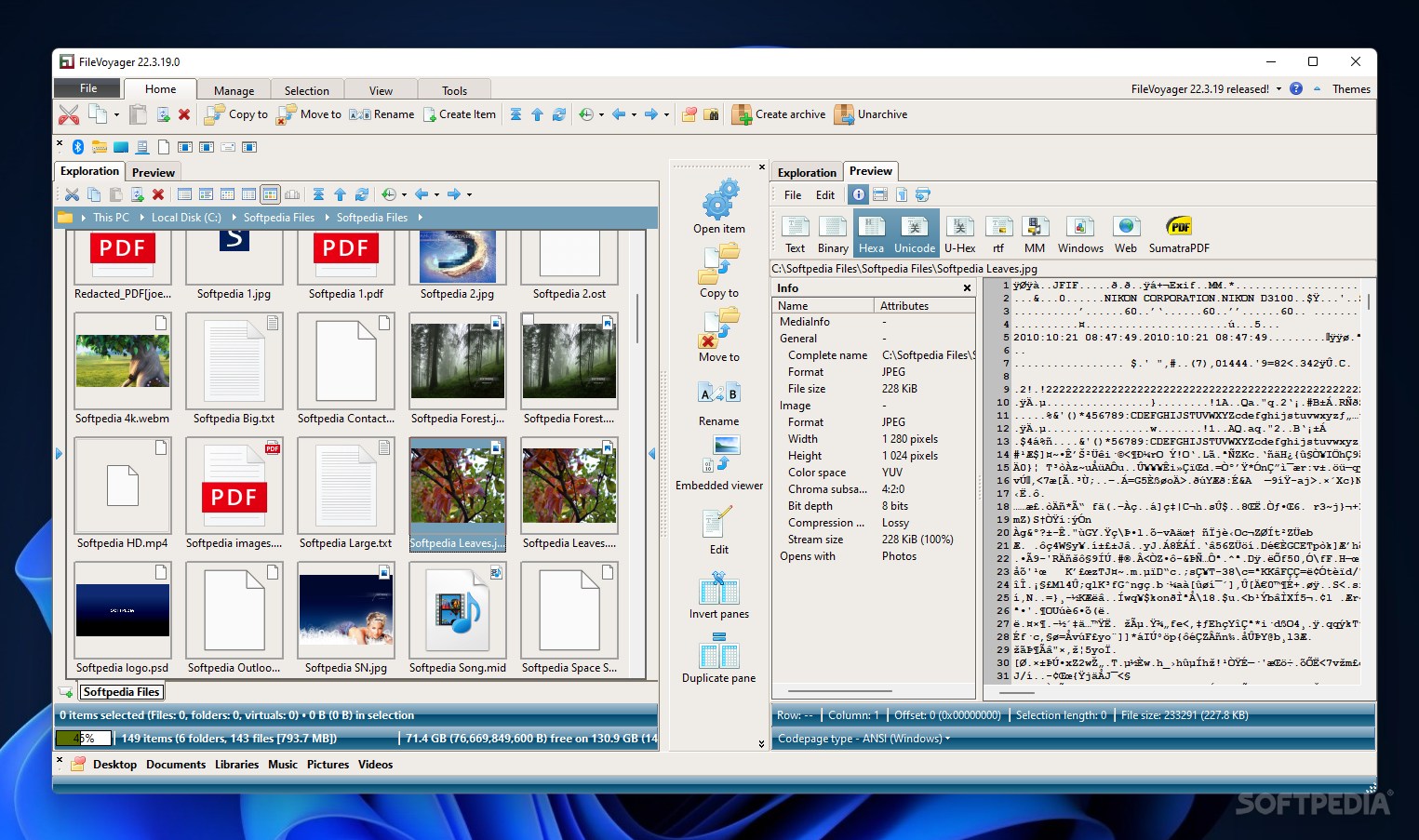
Task: Click the binoculars Search folder icon
Action: (711, 114)
